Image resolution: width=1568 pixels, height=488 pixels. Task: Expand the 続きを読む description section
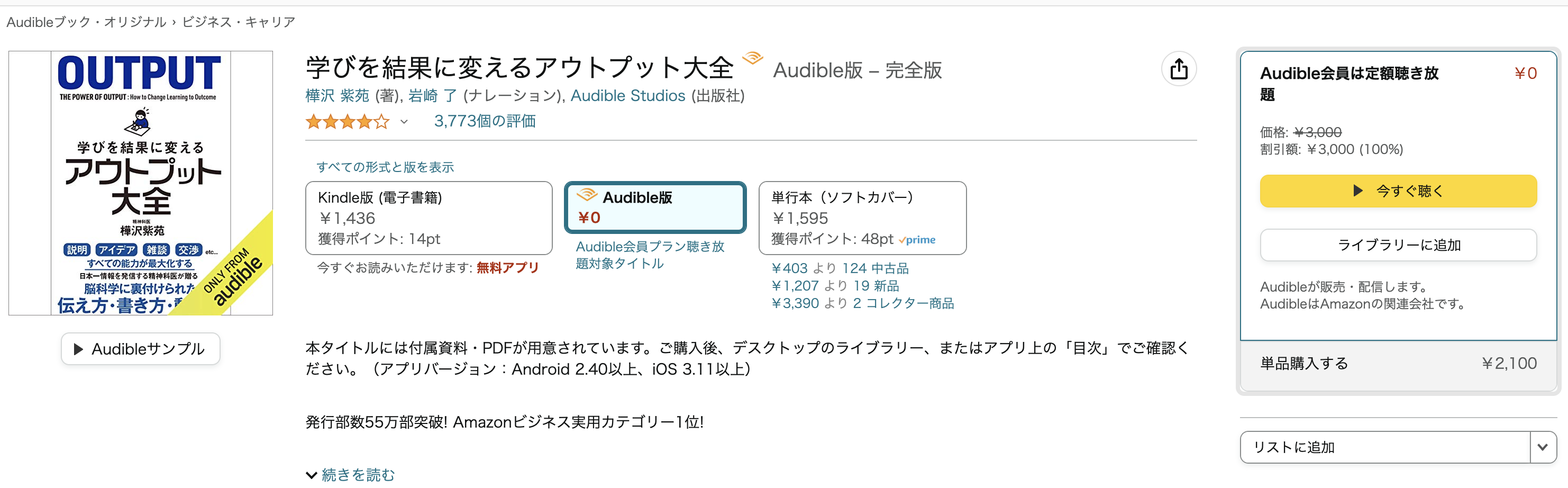[x=351, y=475]
